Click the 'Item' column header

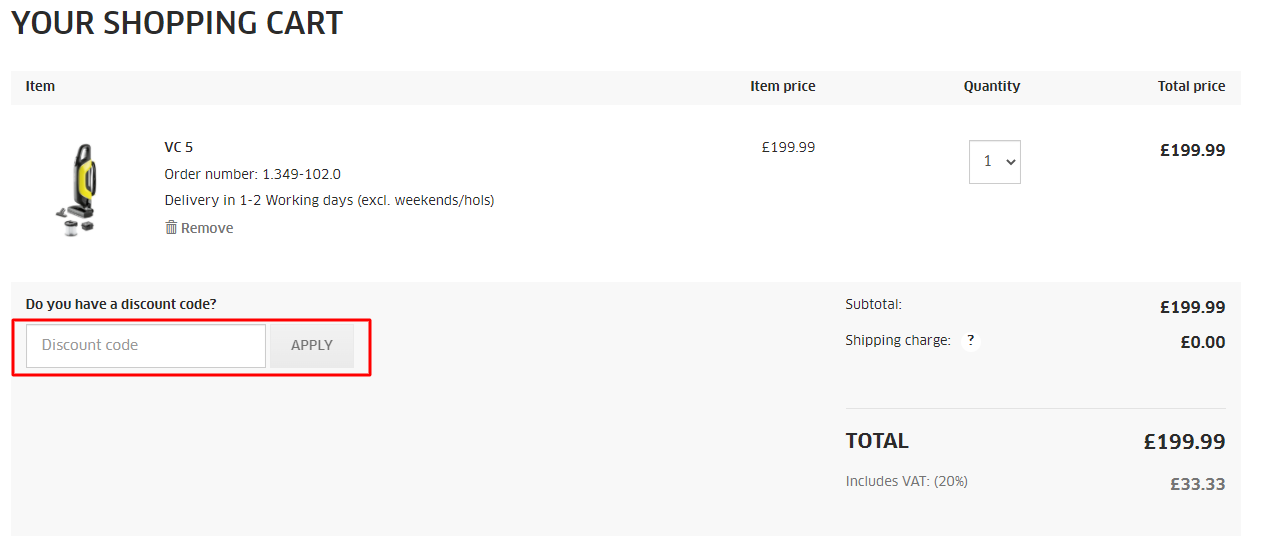40,87
